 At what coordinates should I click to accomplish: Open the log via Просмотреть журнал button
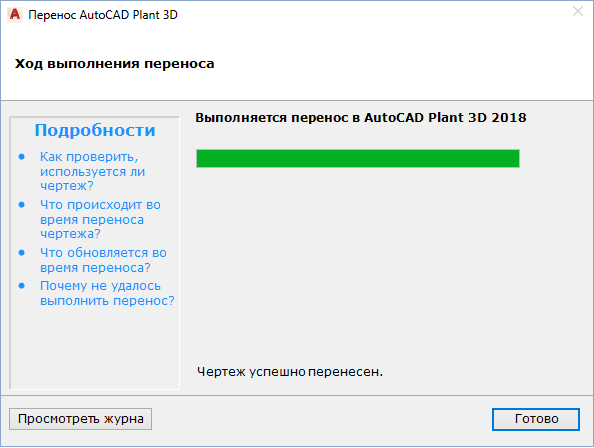point(80,419)
